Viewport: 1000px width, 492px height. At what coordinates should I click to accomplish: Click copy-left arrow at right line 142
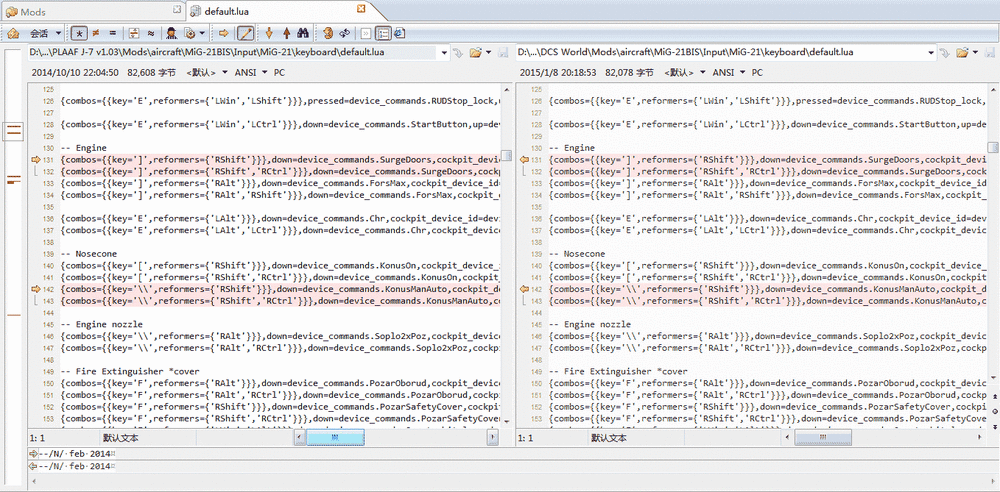point(526,289)
